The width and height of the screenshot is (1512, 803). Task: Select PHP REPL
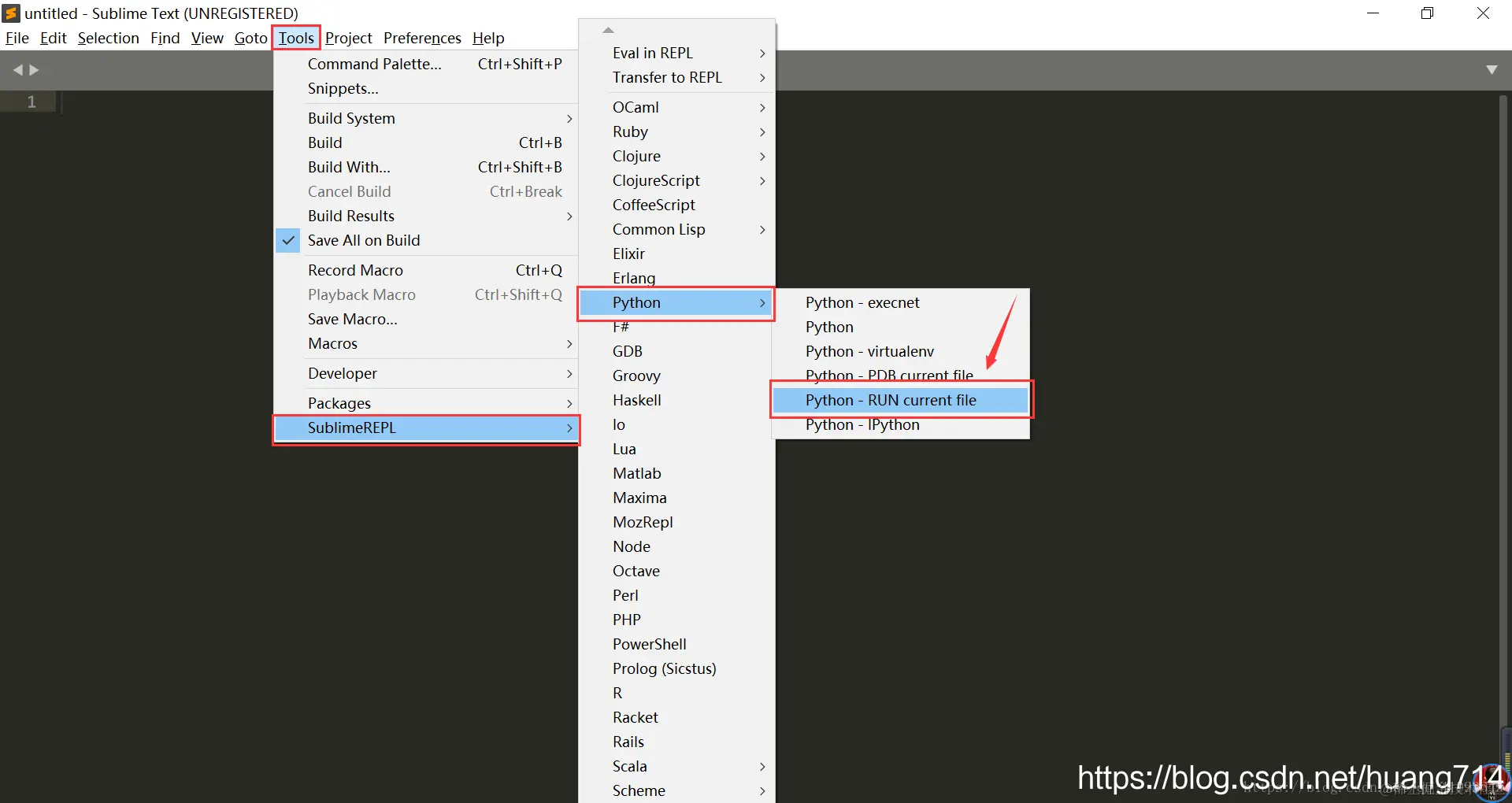click(x=676, y=620)
